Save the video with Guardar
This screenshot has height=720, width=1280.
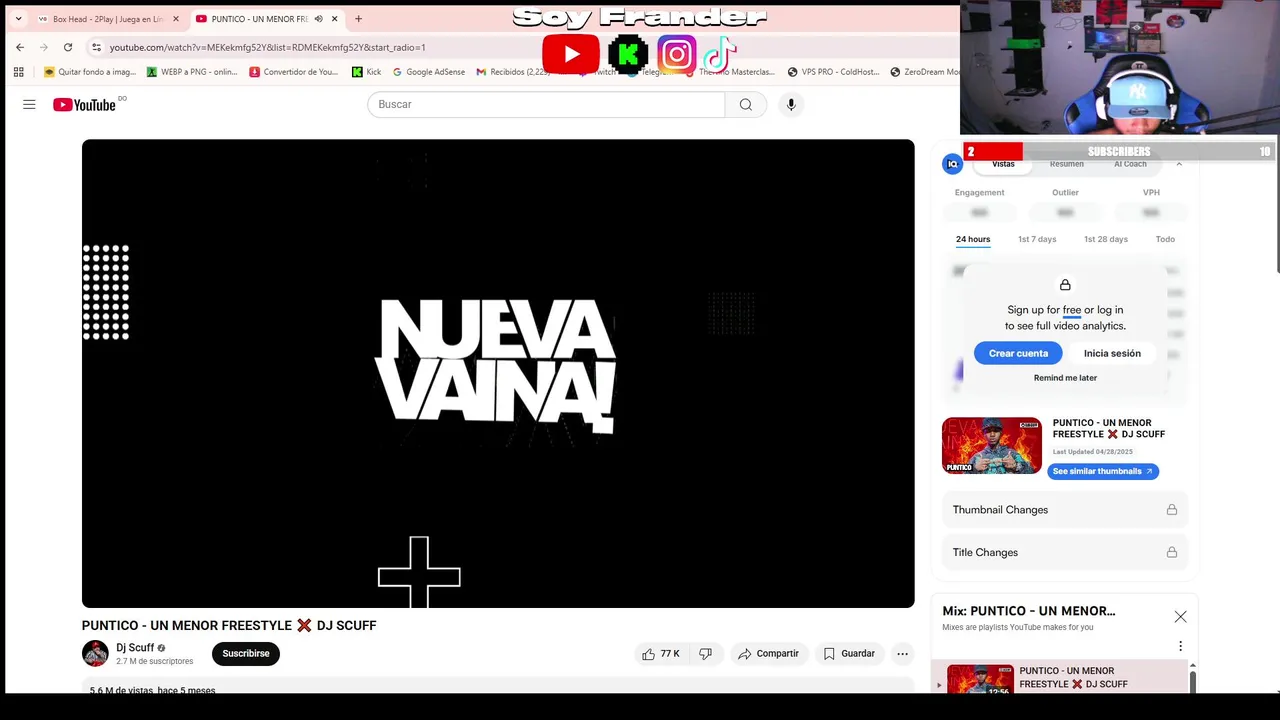click(x=849, y=654)
